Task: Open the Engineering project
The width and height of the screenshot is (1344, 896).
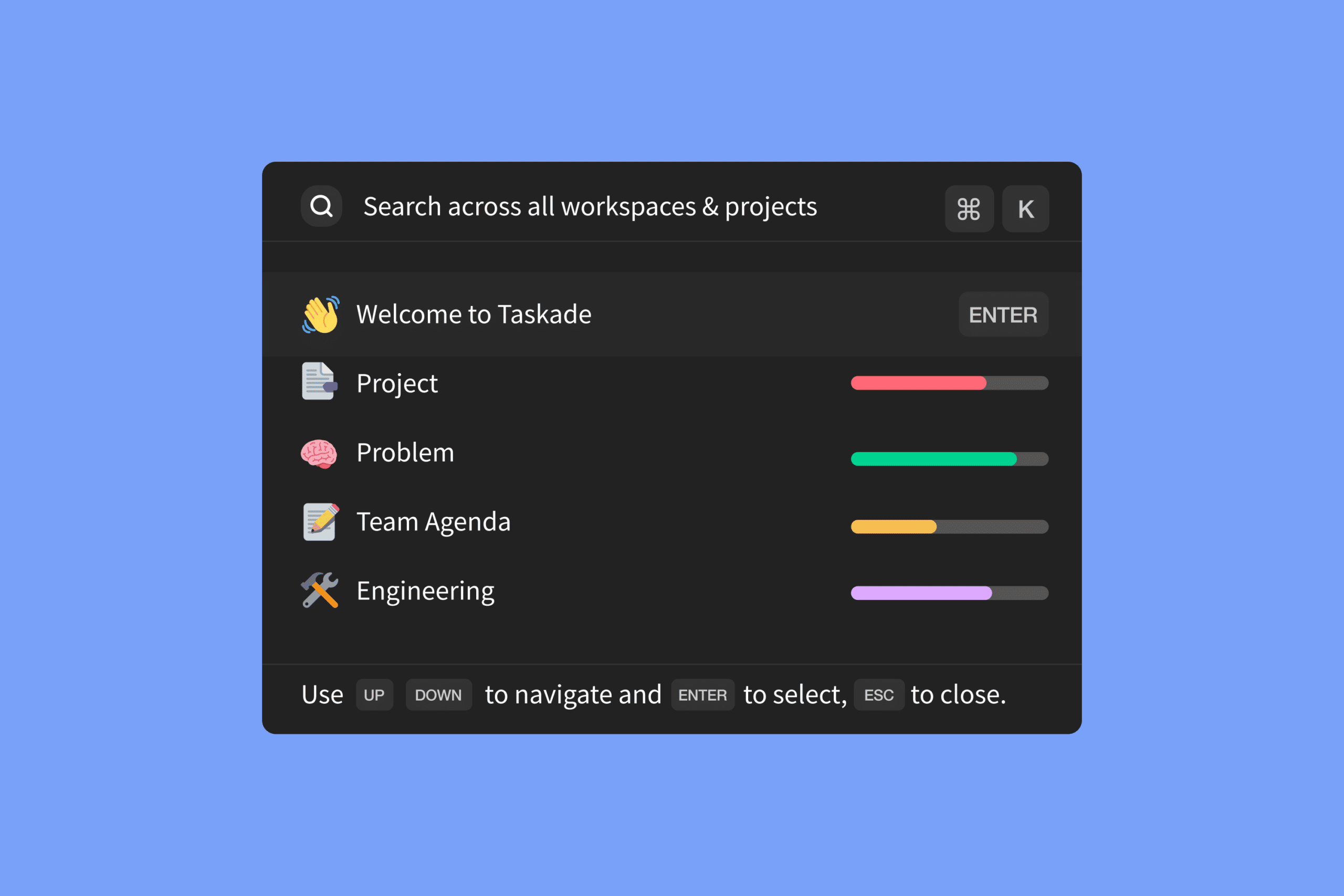Action: point(425,591)
